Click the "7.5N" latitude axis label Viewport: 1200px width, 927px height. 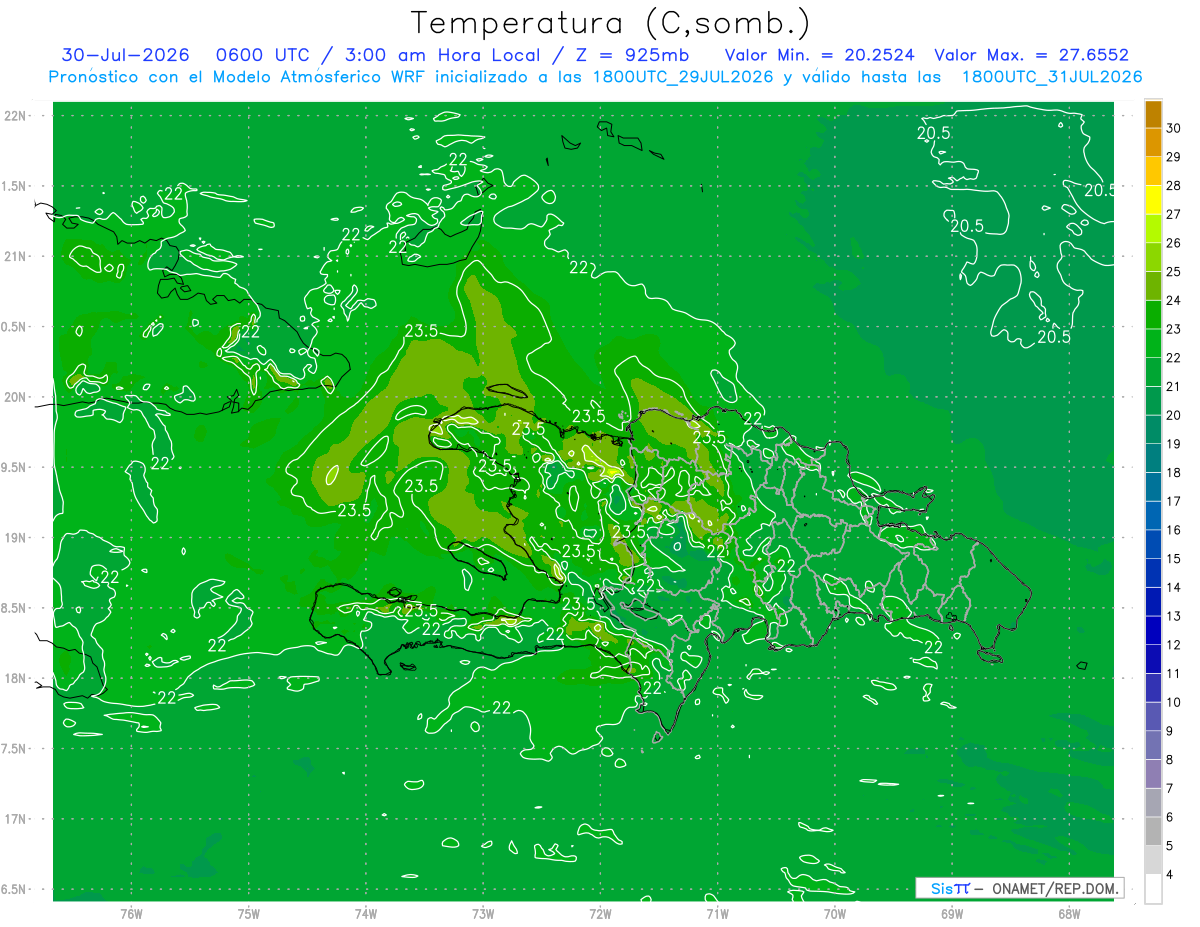pos(15,749)
